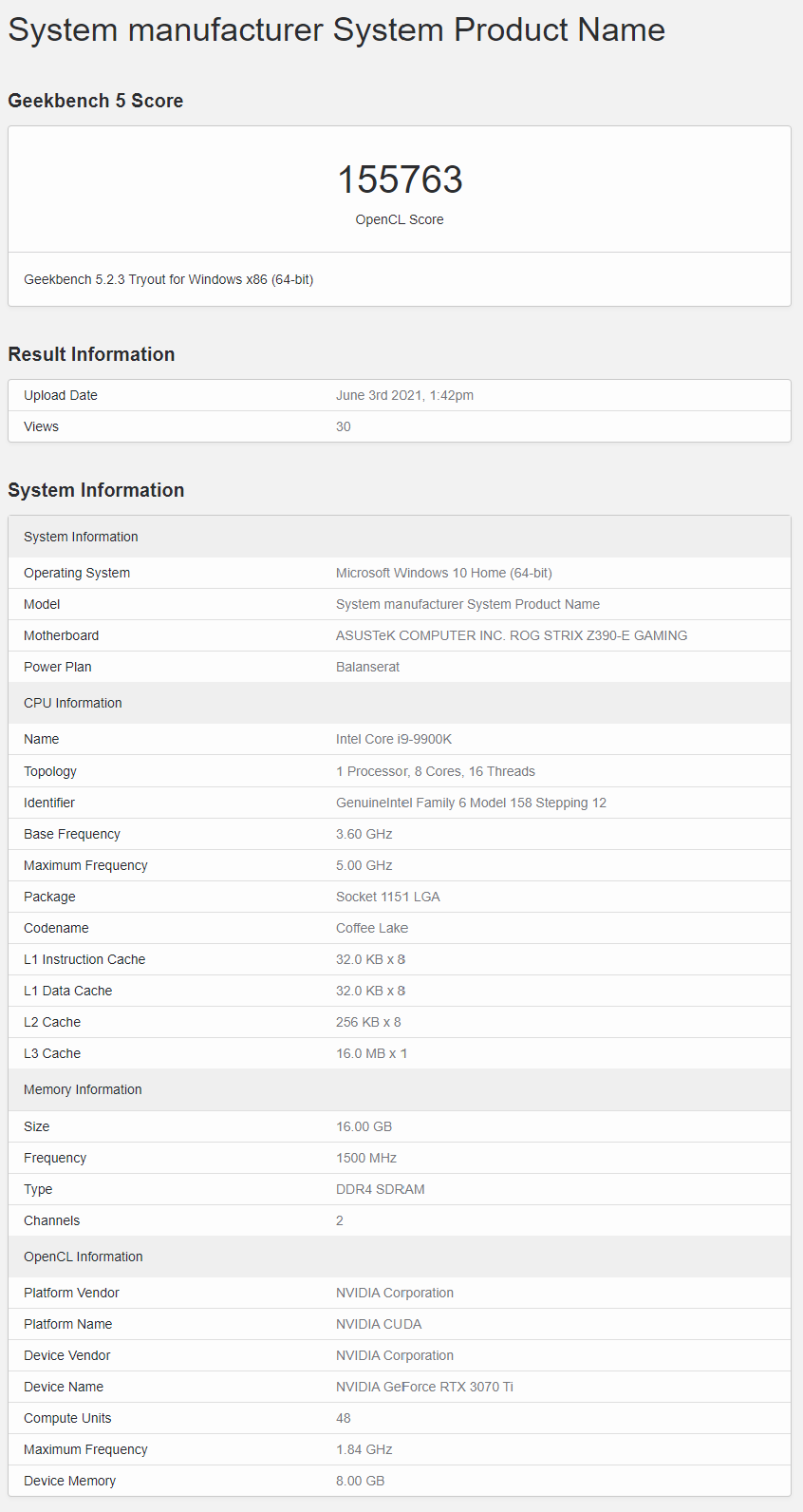This screenshot has height=1512, width=803.
Task: Select upload date 'June 3rd 2021, 1:42pm'
Action: click(x=404, y=395)
